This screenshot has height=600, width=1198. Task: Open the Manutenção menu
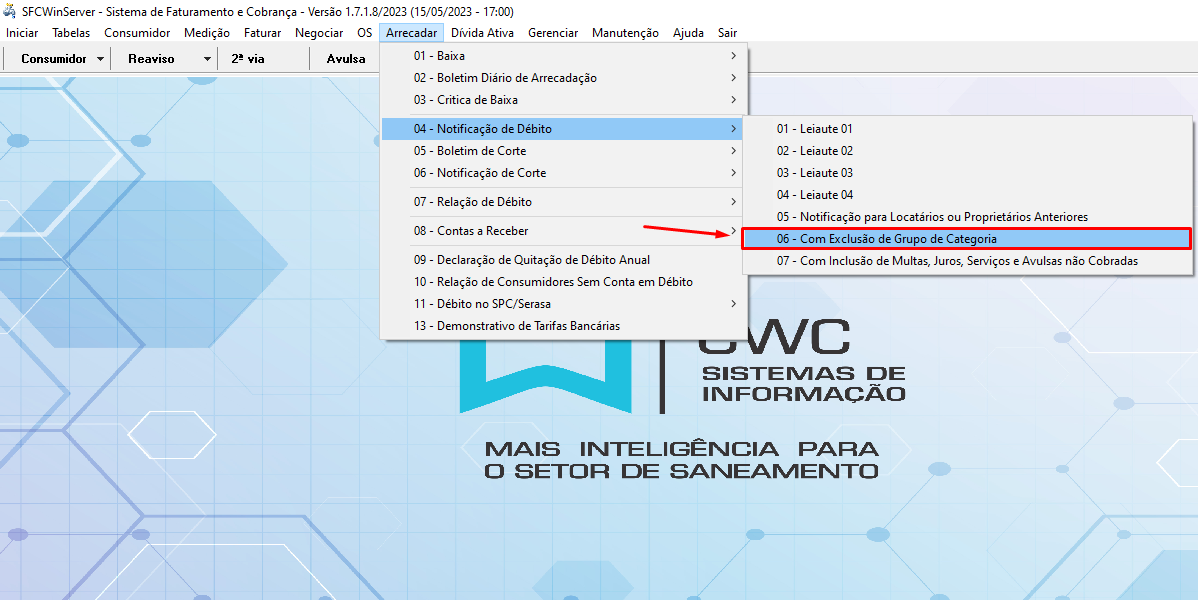coord(625,33)
